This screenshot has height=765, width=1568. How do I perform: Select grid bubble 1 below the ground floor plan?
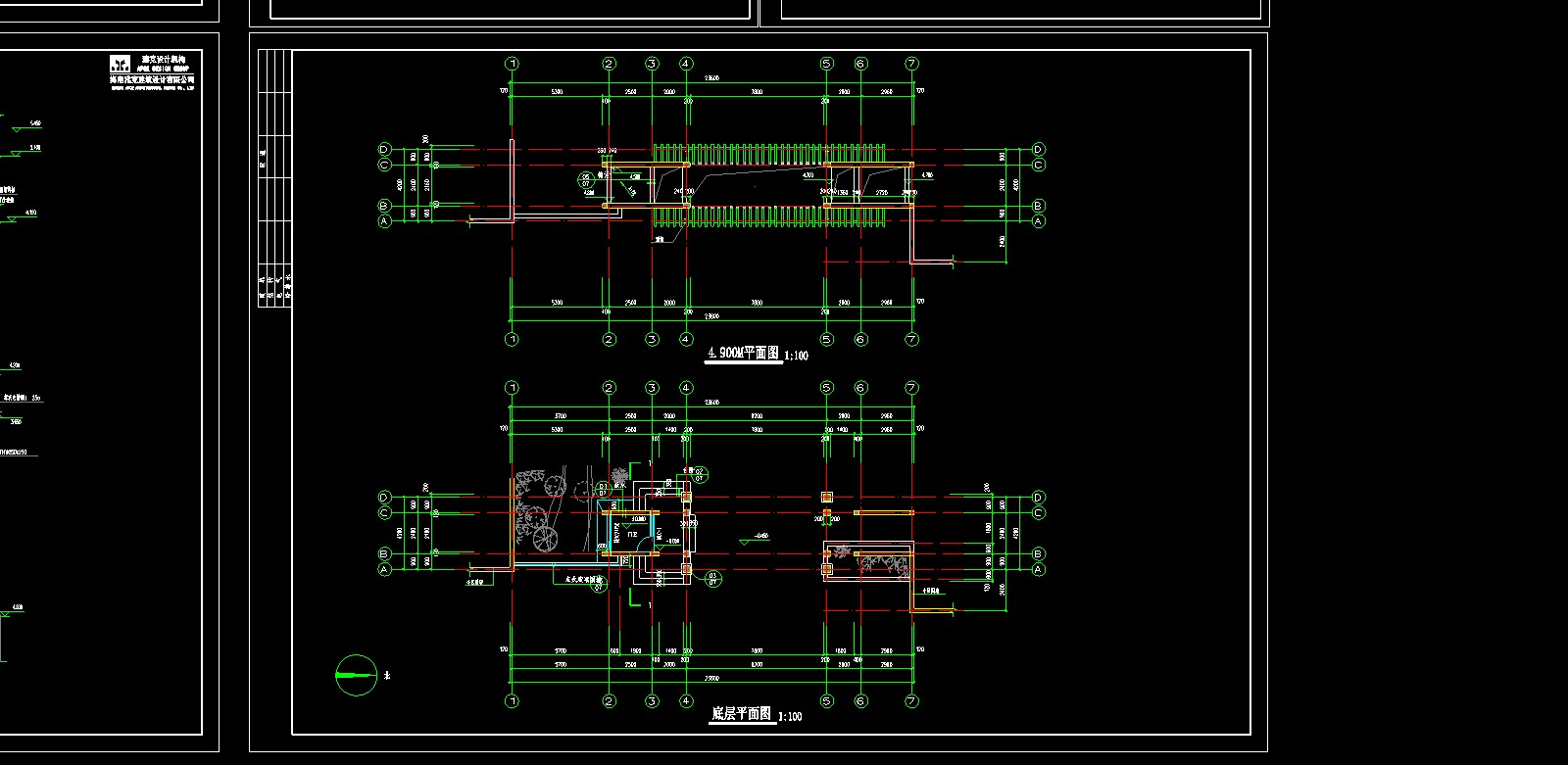[512, 701]
